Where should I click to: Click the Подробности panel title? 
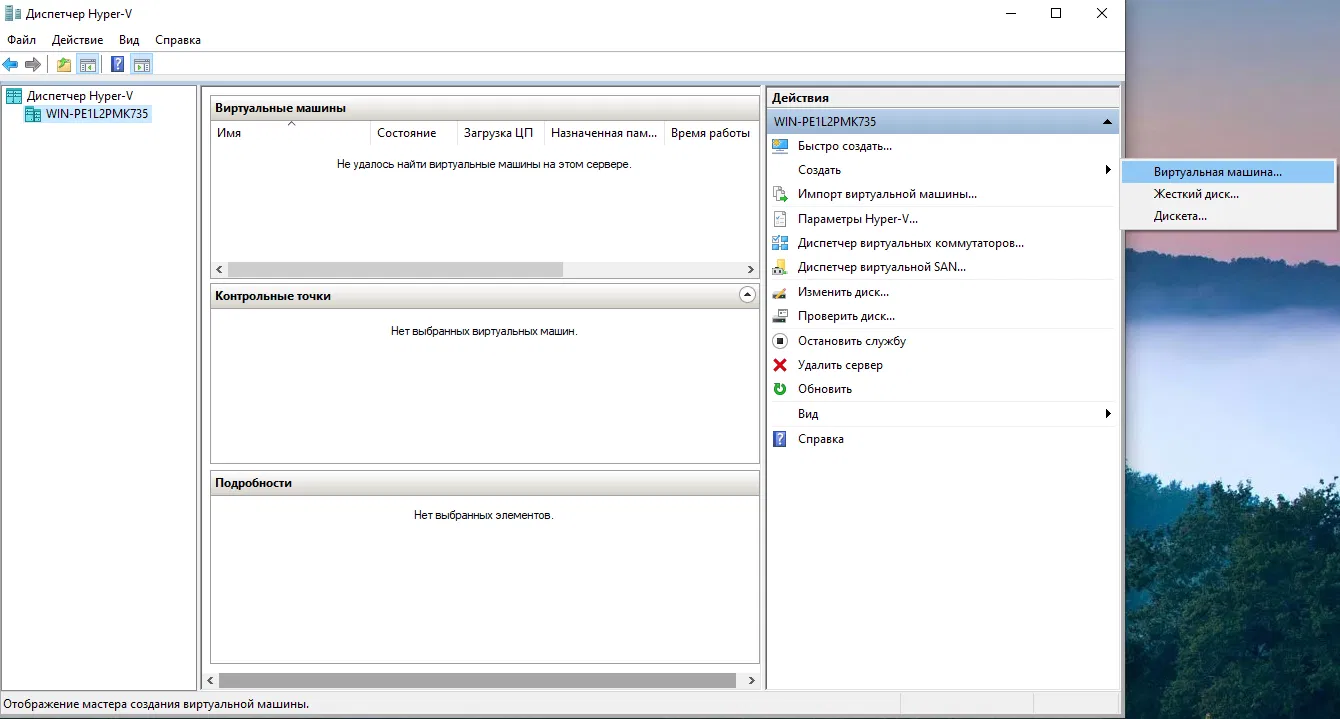253,482
